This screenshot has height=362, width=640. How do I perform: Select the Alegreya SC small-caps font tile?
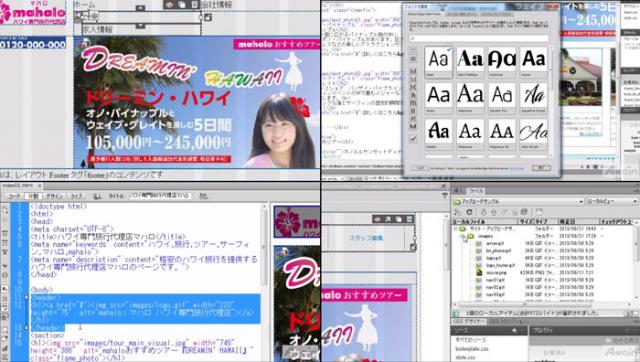click(x=502, y=134)
